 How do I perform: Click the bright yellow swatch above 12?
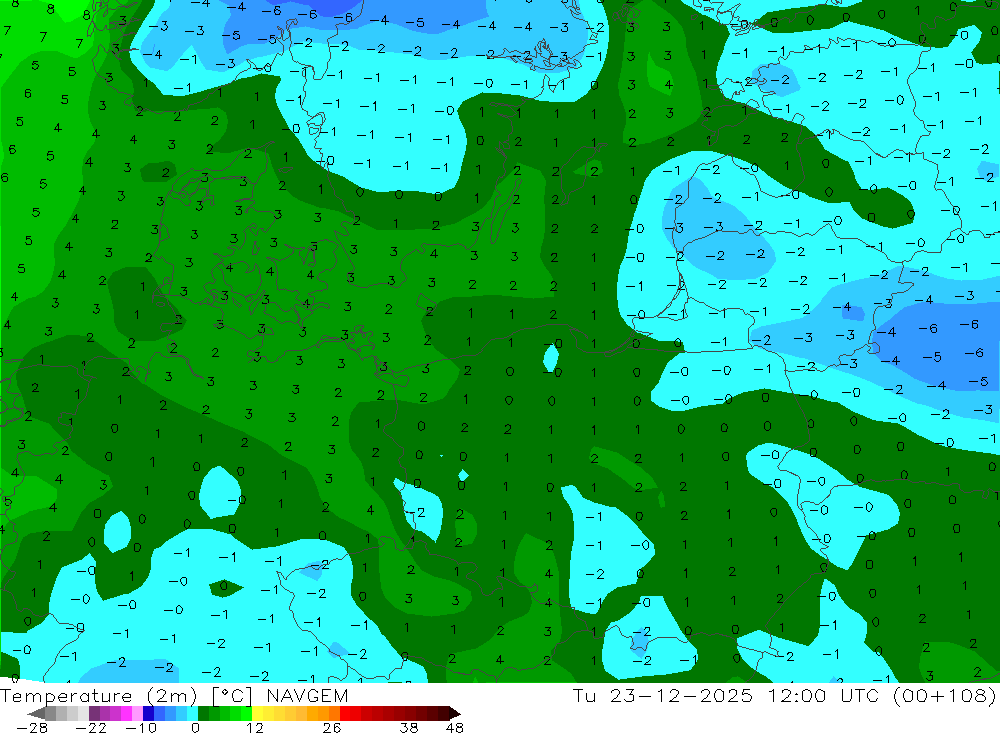tap(257, 713)
